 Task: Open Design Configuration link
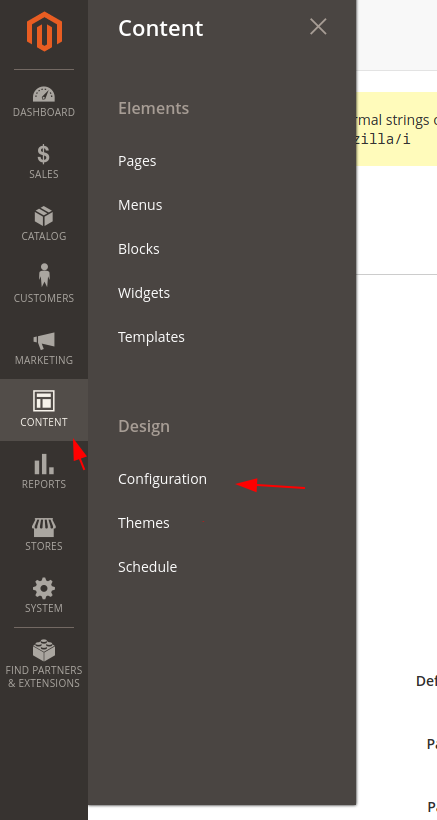coord(162,479)
